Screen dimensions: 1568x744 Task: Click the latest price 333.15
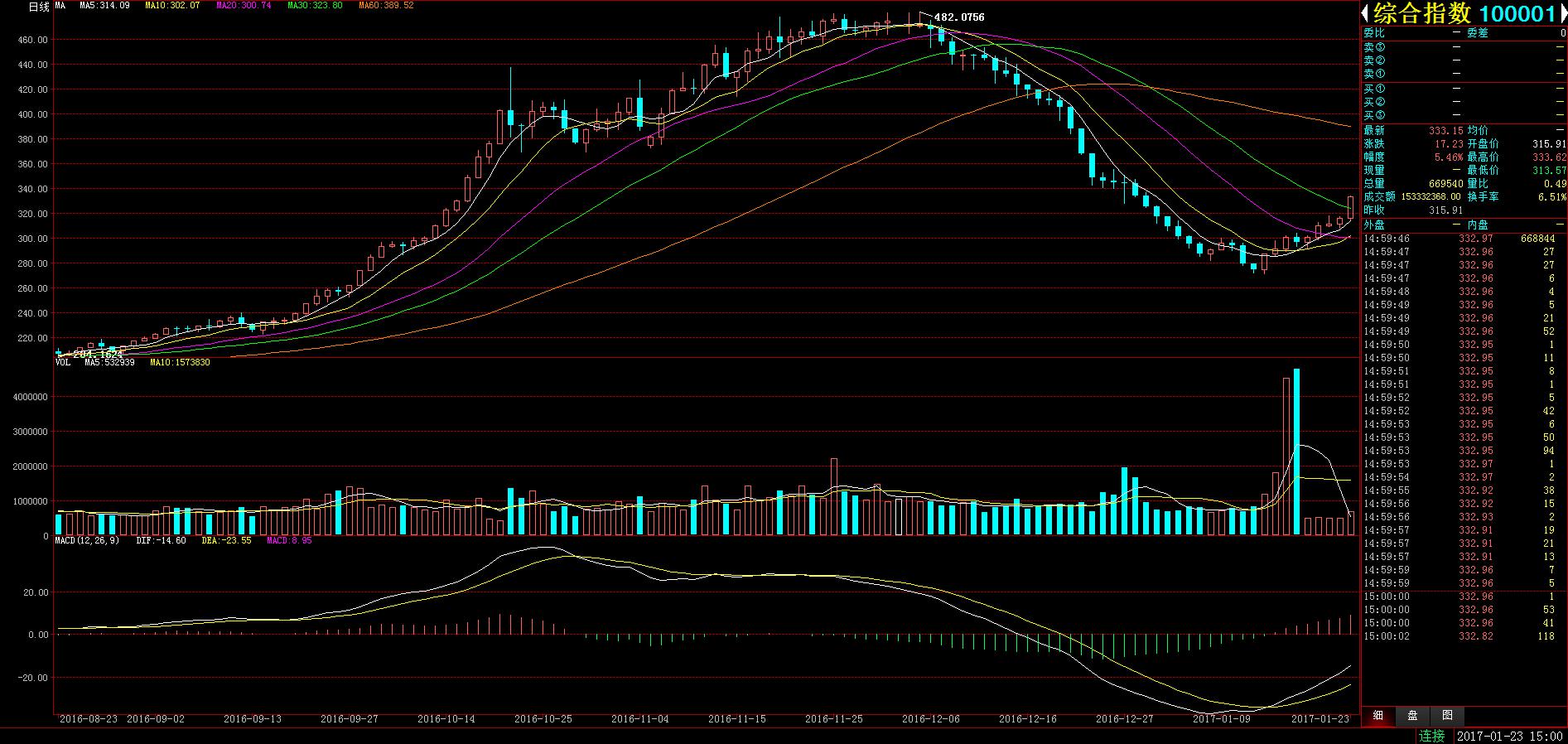point(1446,130)
